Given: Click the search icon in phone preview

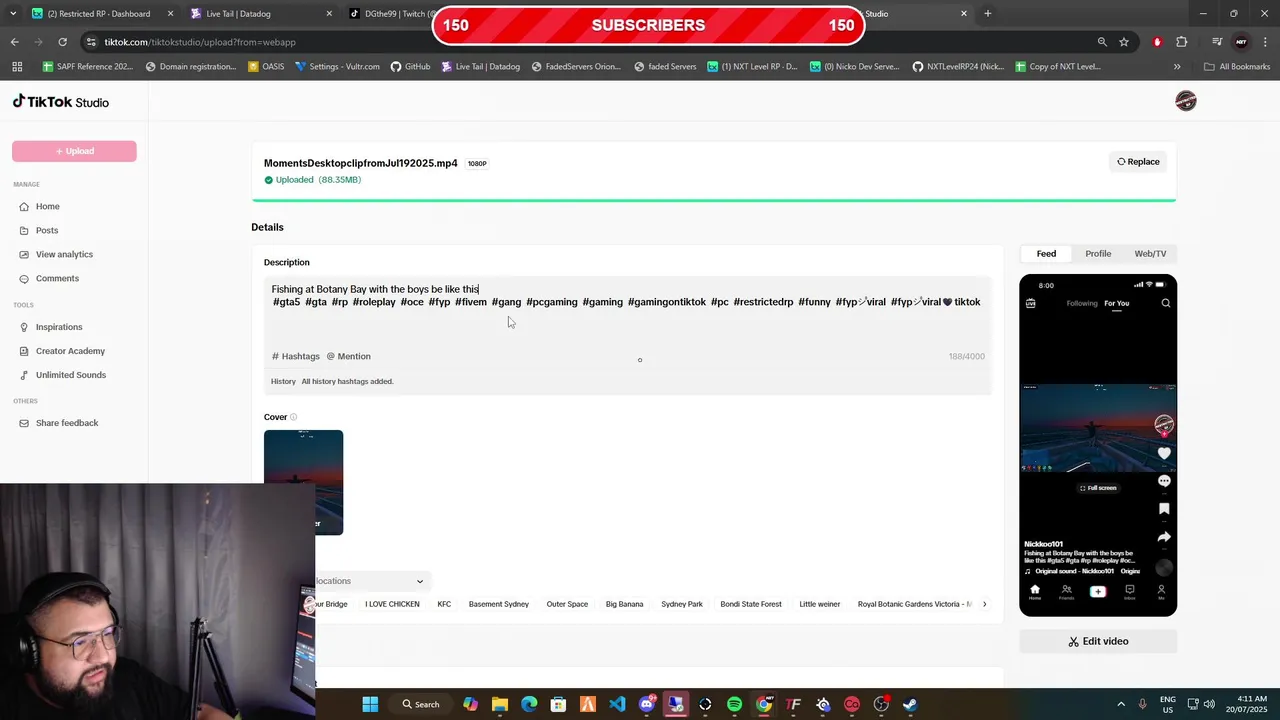Looking at the screenshot, I should click(x=1165, y=303).
